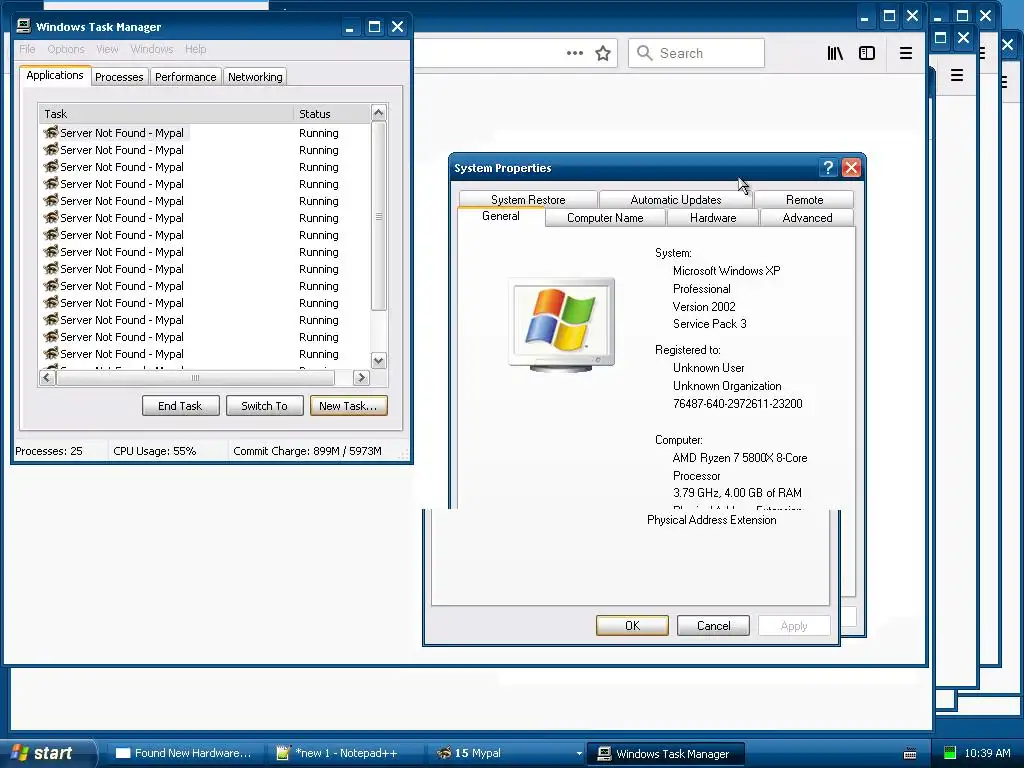Click the product ID 76487-640-2972611-23200
This screenshot has width=1024, height=768.
tap(737, 404)
